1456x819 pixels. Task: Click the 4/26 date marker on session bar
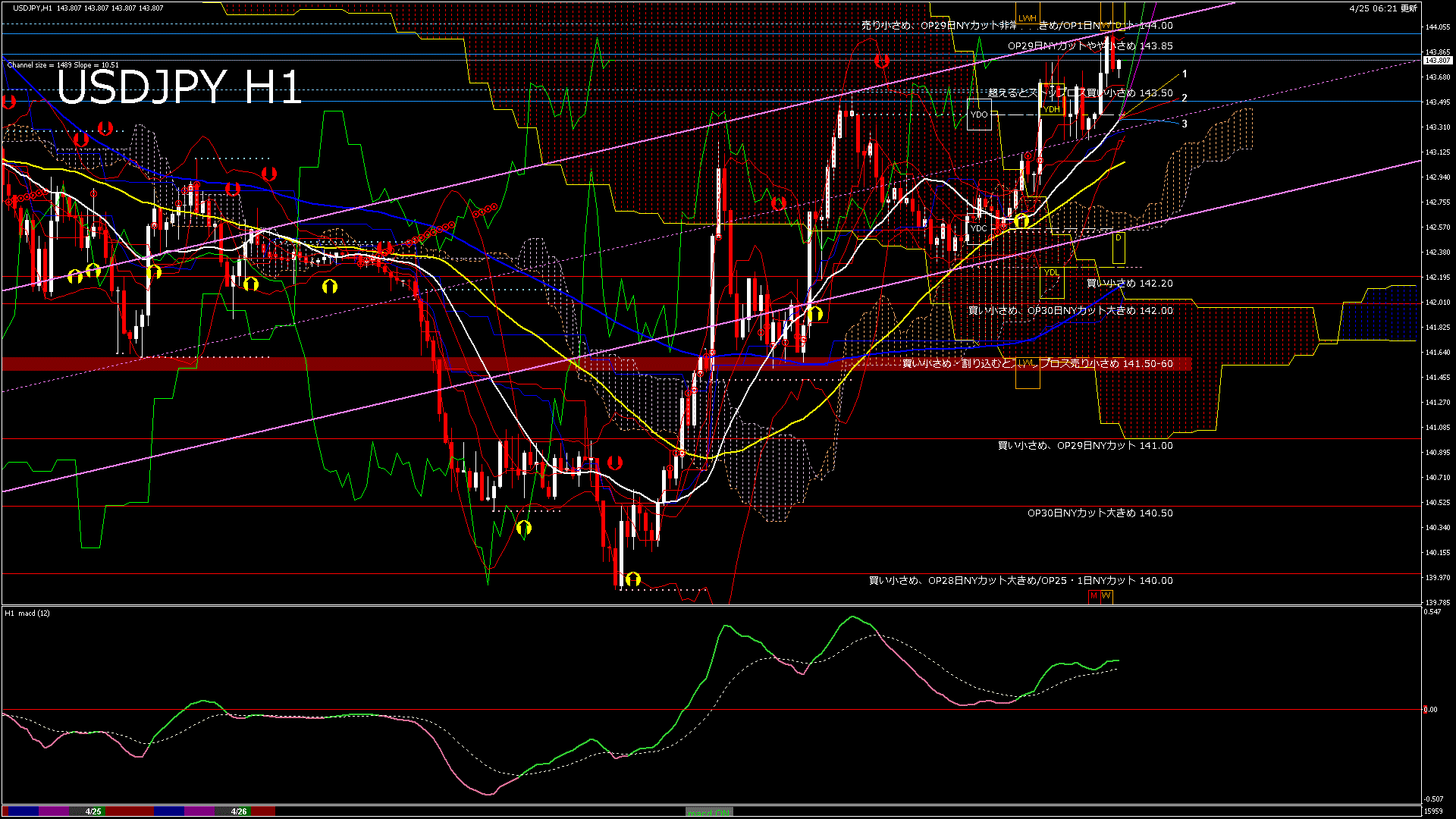pos(238,811)
